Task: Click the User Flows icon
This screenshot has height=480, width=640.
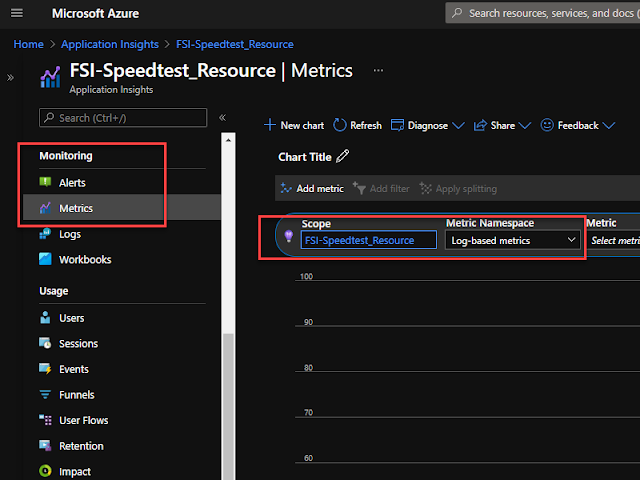Action: click(x=45, y=420)
